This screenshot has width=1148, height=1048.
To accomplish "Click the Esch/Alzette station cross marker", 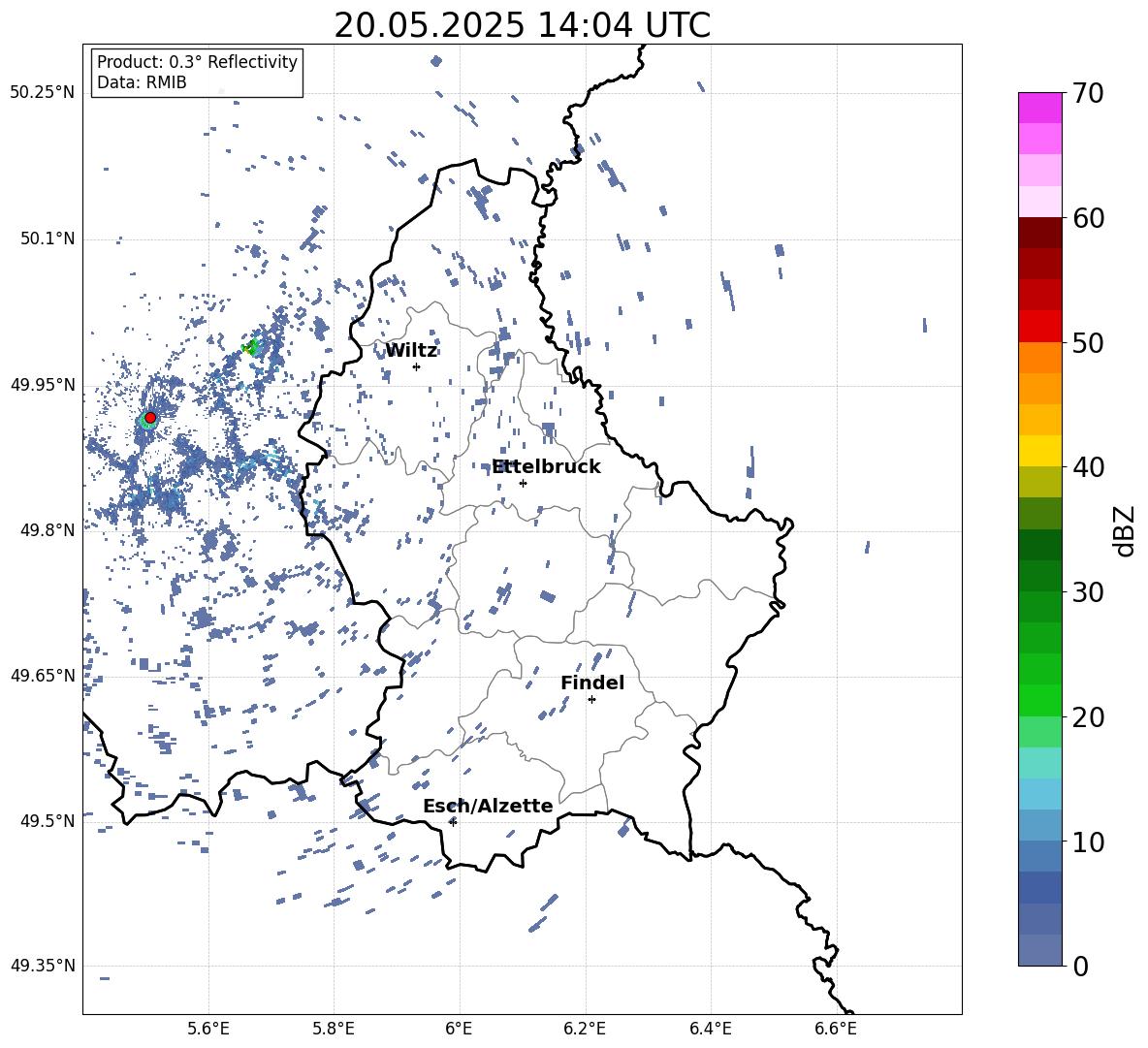I will pos(453,822).
